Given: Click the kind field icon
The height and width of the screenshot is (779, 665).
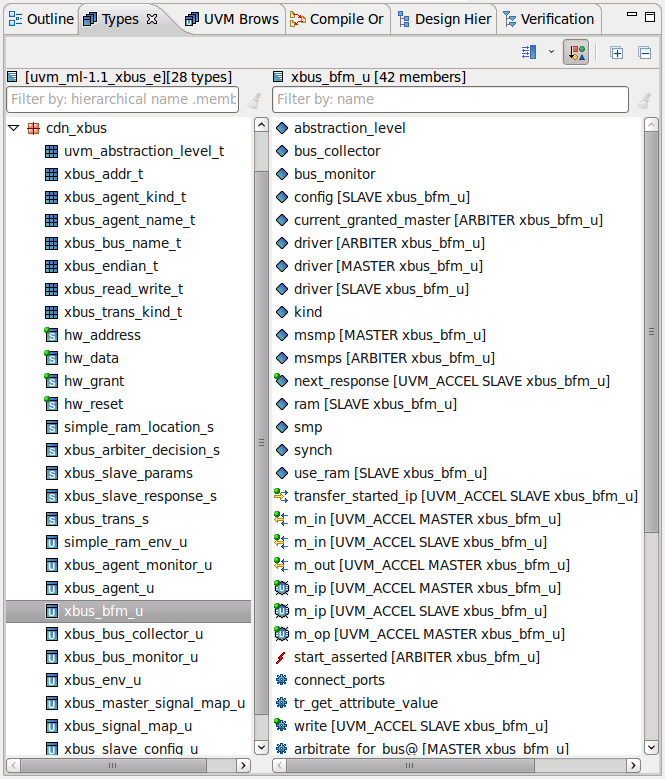Looking at the screenshot, I should 282,312.
